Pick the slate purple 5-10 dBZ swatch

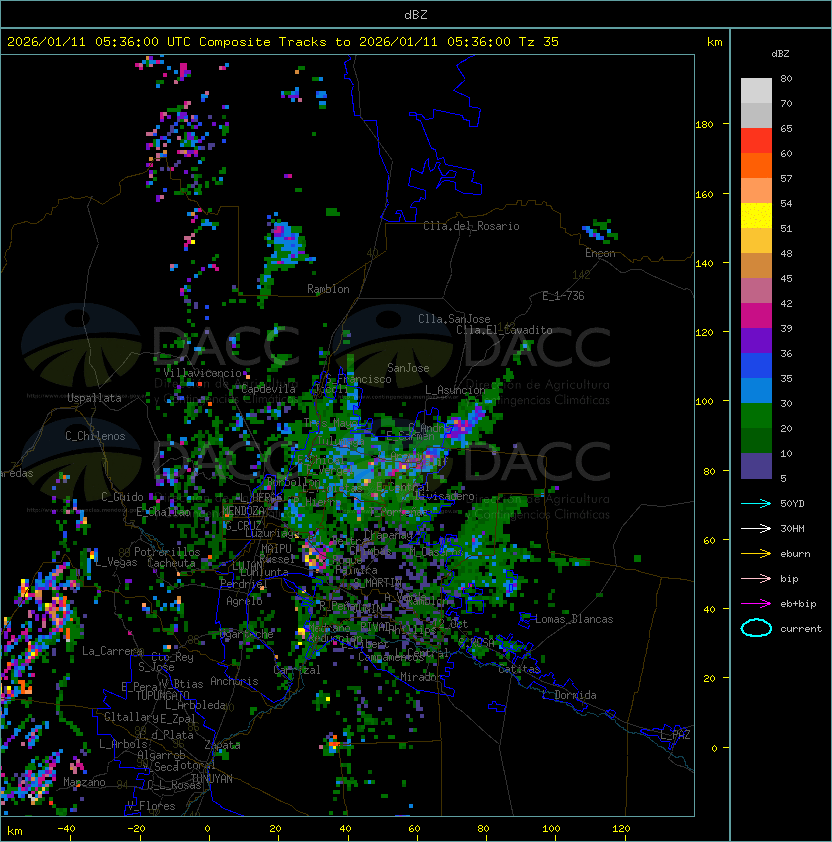(x=756, y=466)
